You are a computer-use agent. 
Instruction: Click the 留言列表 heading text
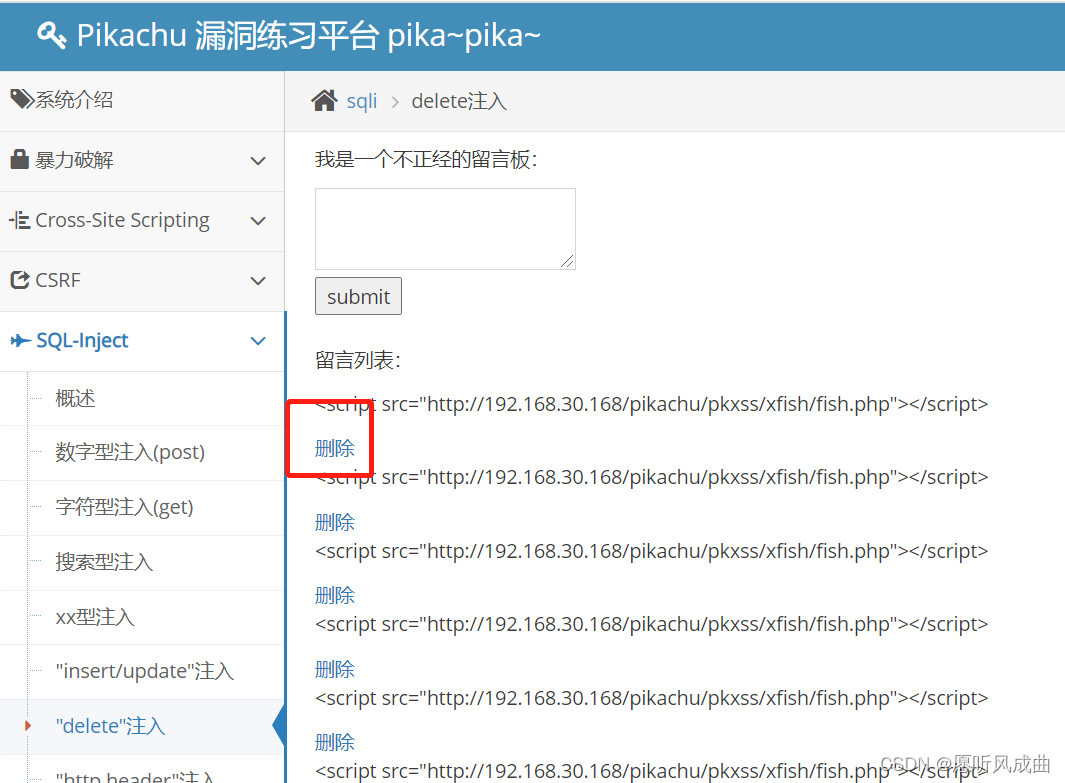(358, 360)
